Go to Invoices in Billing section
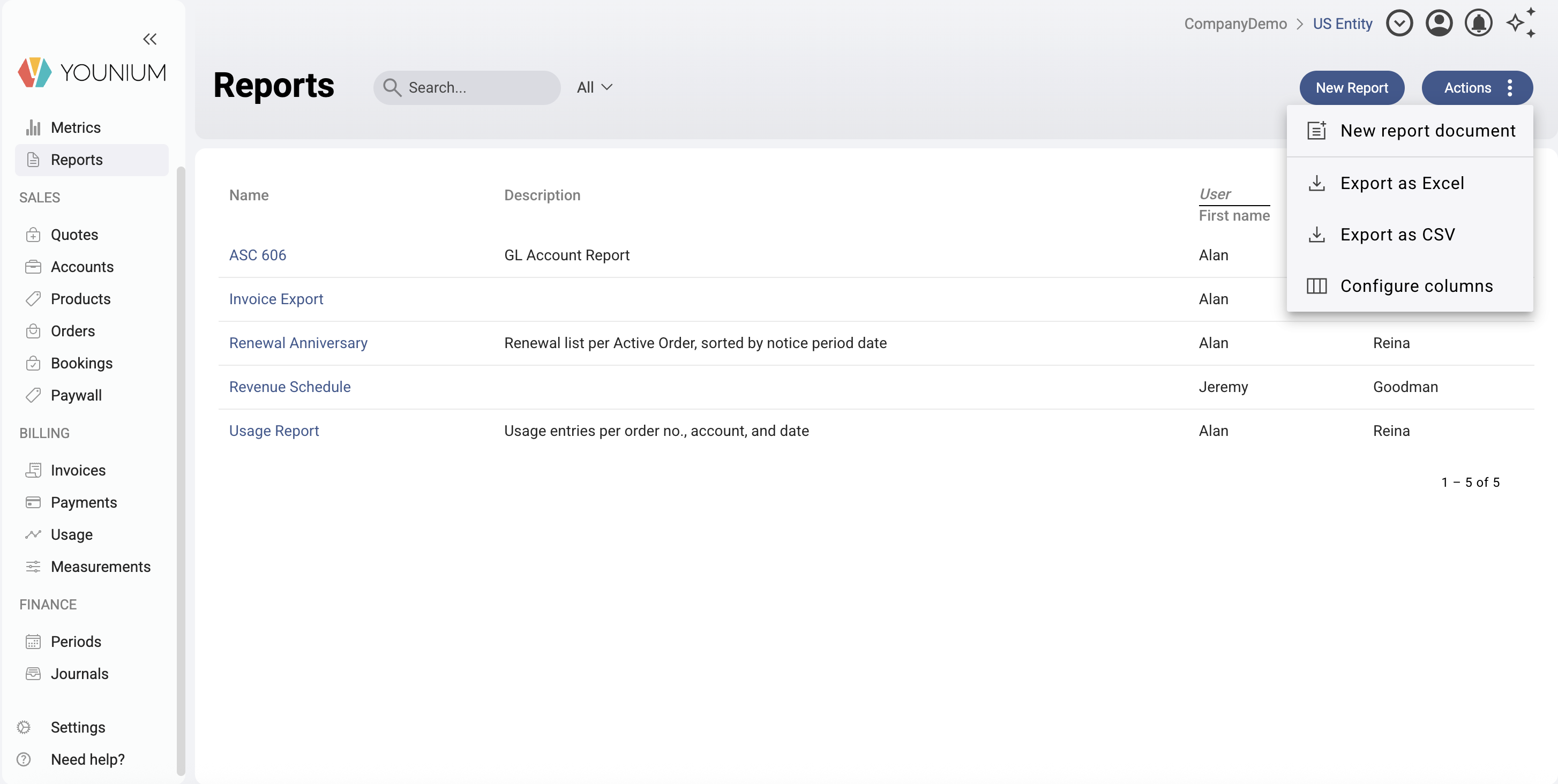This screenshot has width=1558, height=784. click(x=78, y=470)
